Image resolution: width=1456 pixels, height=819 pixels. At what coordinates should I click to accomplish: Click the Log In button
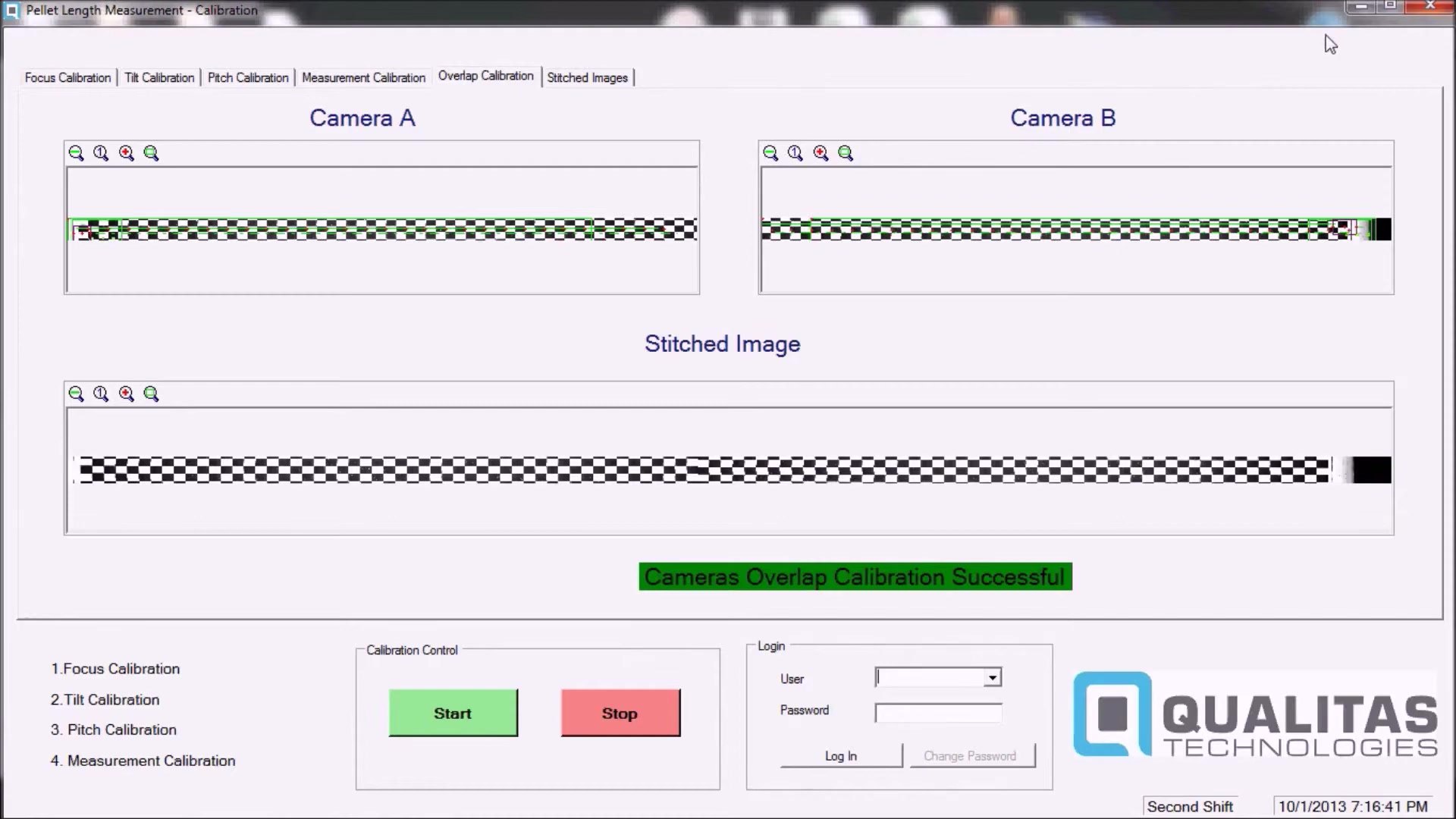coord(841,756)
